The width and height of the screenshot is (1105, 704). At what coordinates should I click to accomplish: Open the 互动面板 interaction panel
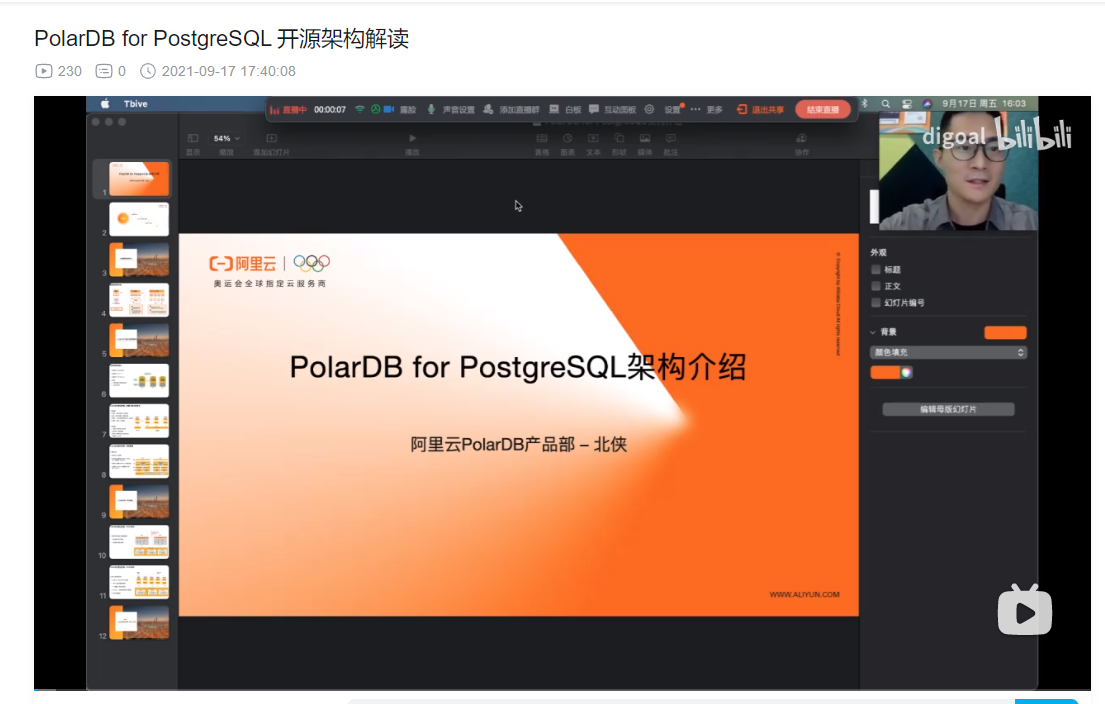(x=612, y=109)
